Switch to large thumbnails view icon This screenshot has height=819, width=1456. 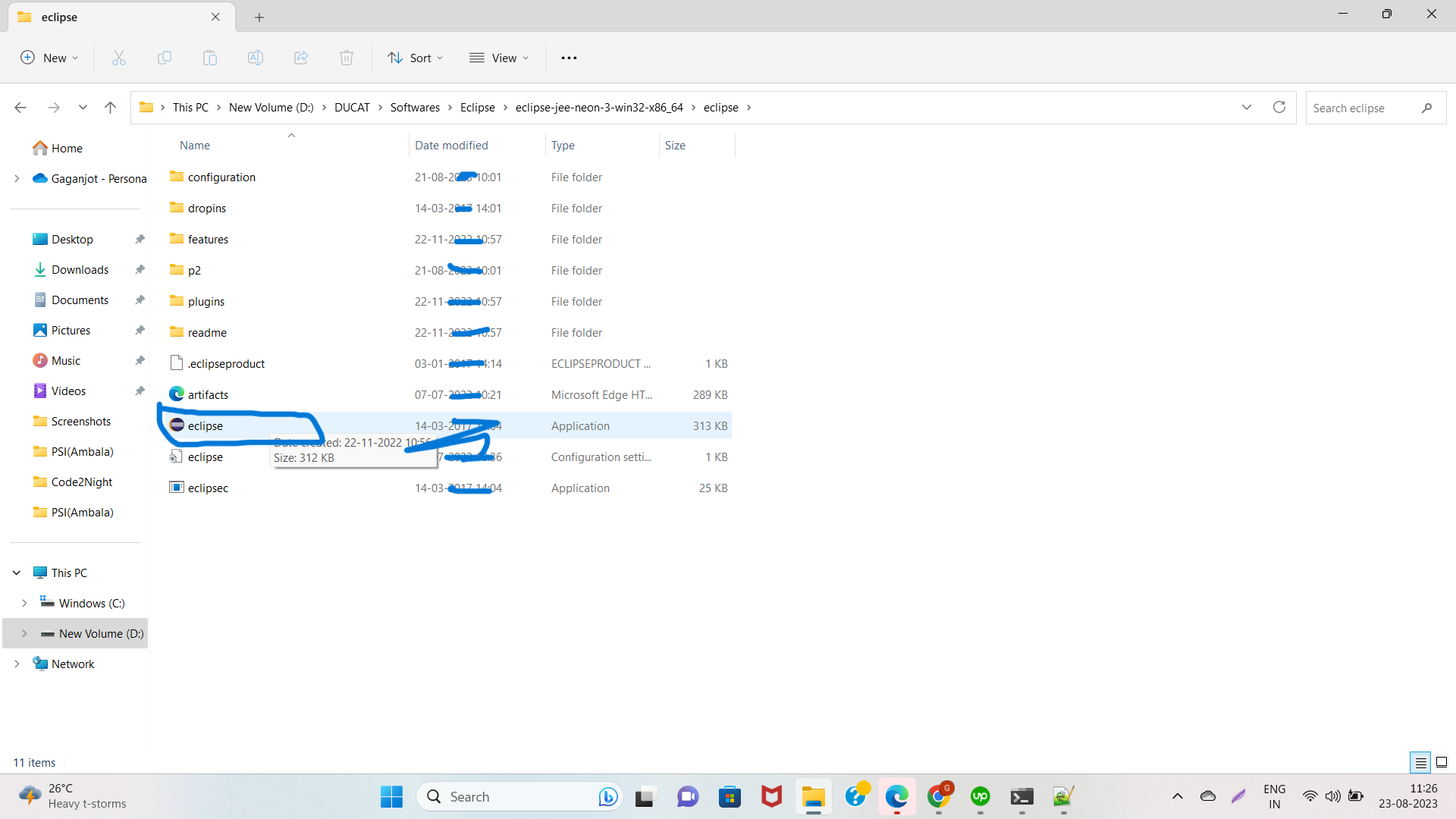coord(1442,762)
